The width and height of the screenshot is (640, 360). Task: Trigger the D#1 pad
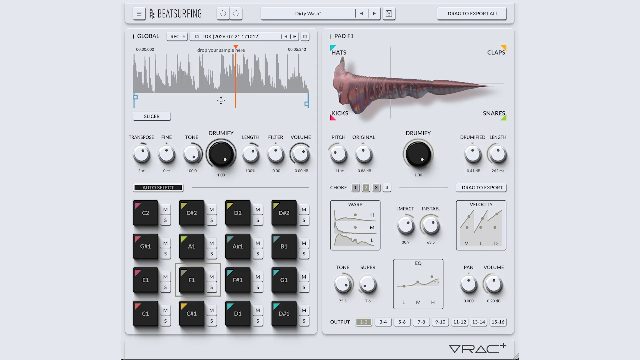(x=284, y=313)
